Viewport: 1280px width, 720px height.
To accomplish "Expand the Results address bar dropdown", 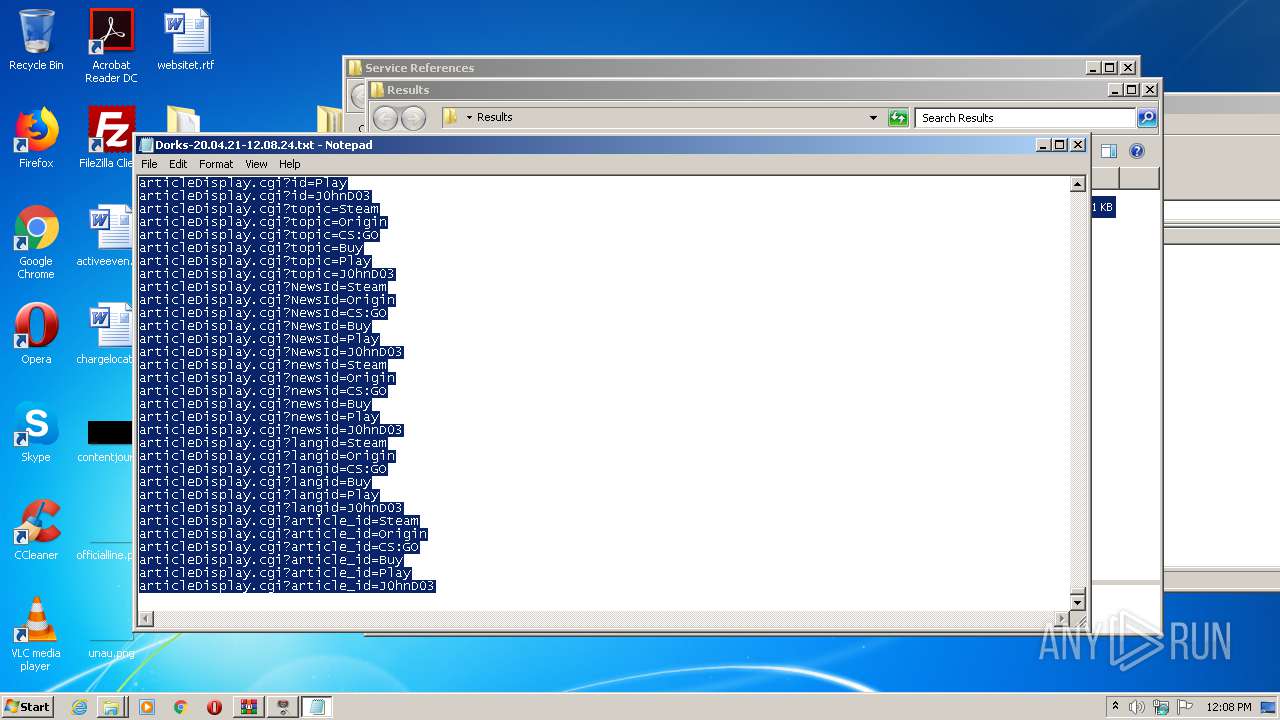I will tap(873, 118).
